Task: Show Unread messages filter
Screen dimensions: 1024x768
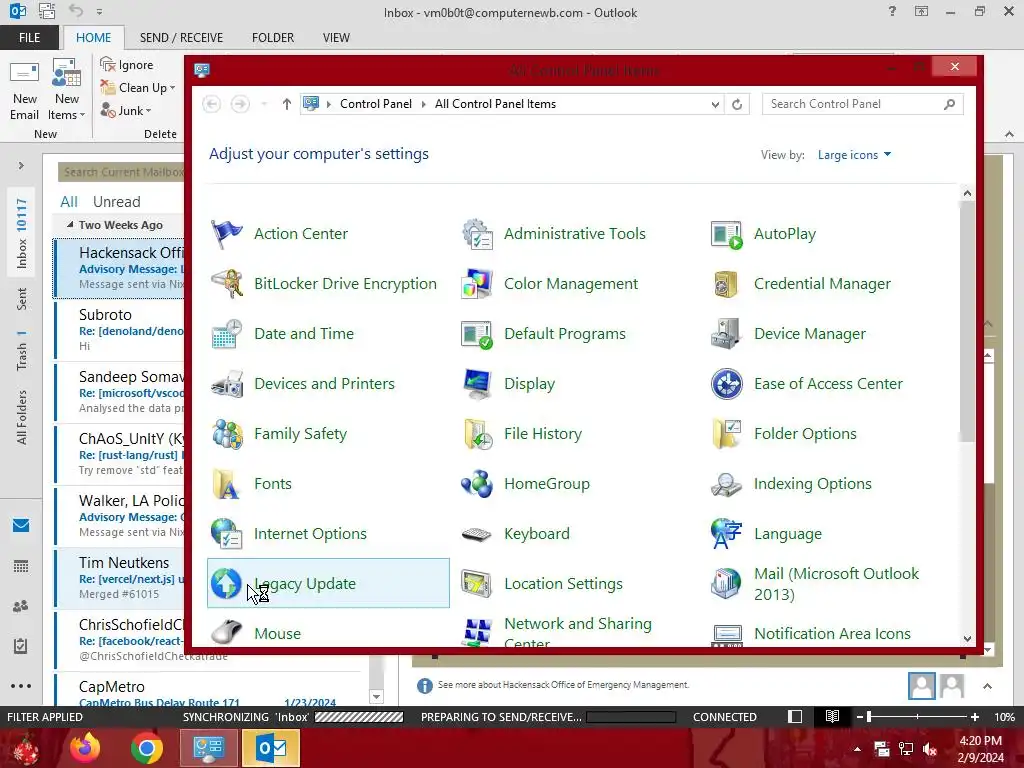Action: click(x=116, y=202)
